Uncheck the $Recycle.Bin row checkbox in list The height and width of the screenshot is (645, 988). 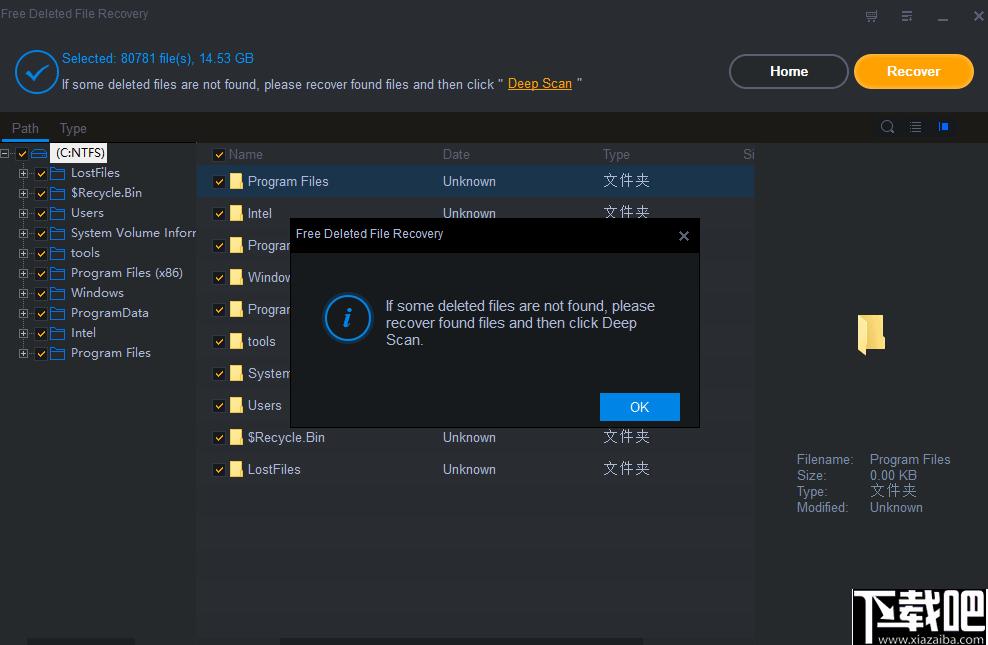[219, 438]
